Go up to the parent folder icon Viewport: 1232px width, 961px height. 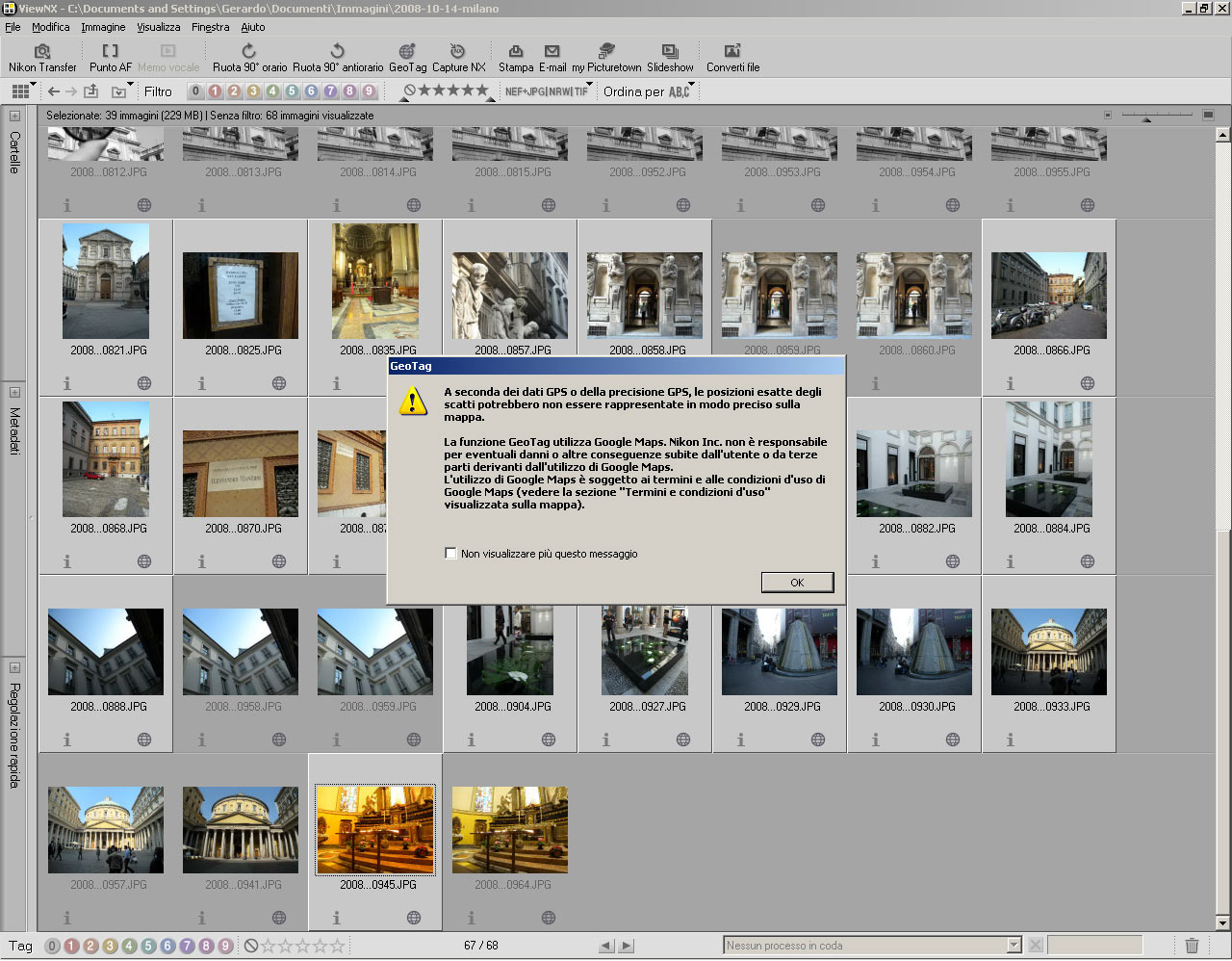click(x=91, y=91)
